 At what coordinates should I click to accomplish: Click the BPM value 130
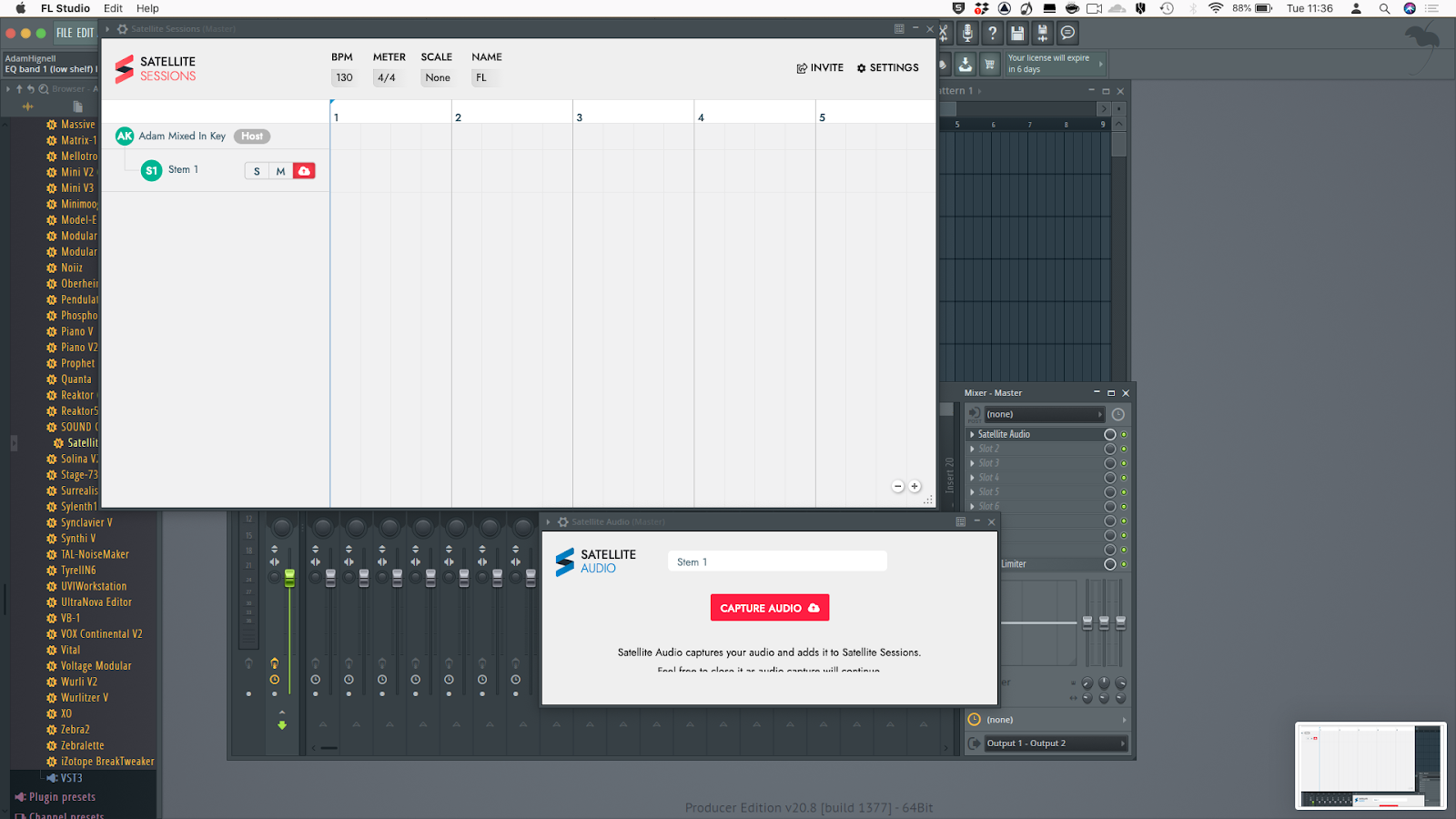pos(344,78)
